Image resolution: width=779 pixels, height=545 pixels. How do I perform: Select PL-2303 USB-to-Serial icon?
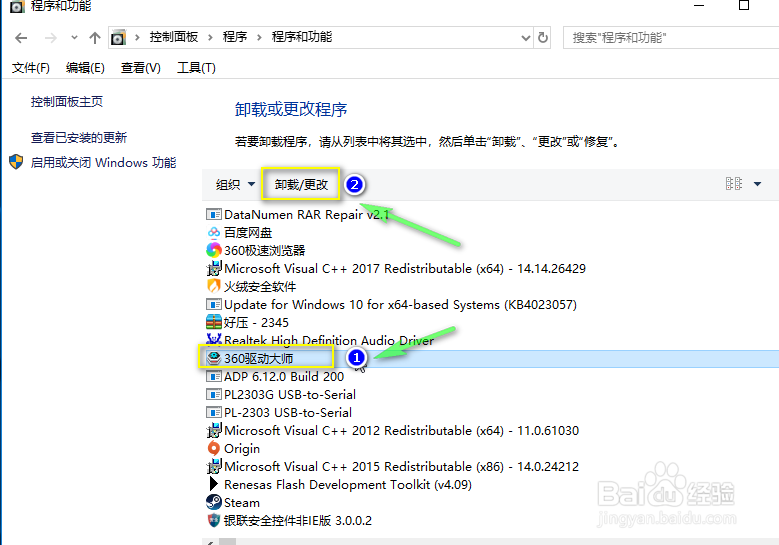[x=214, y=412]
